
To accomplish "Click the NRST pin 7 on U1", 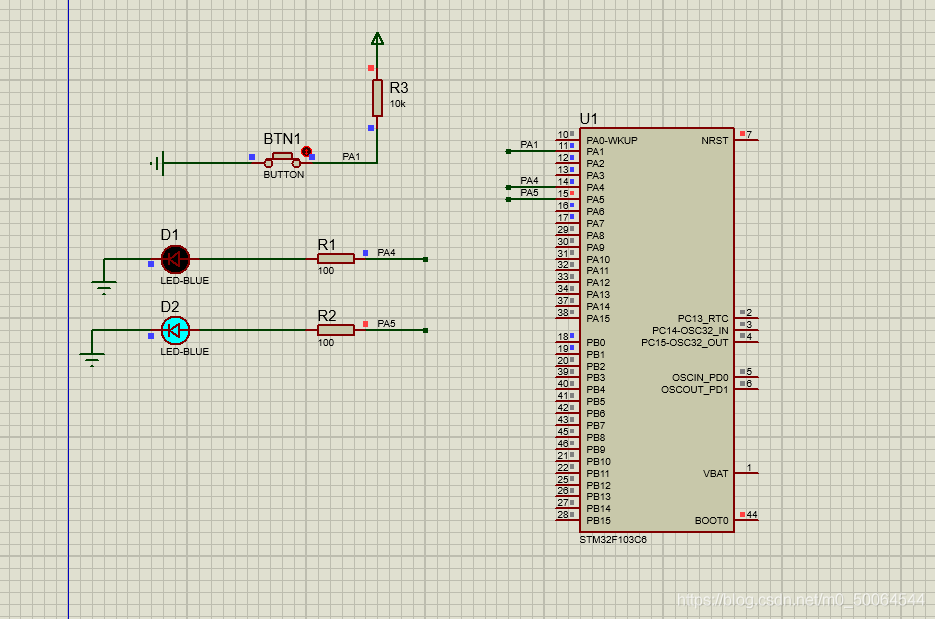I will [x=746, y=139].
